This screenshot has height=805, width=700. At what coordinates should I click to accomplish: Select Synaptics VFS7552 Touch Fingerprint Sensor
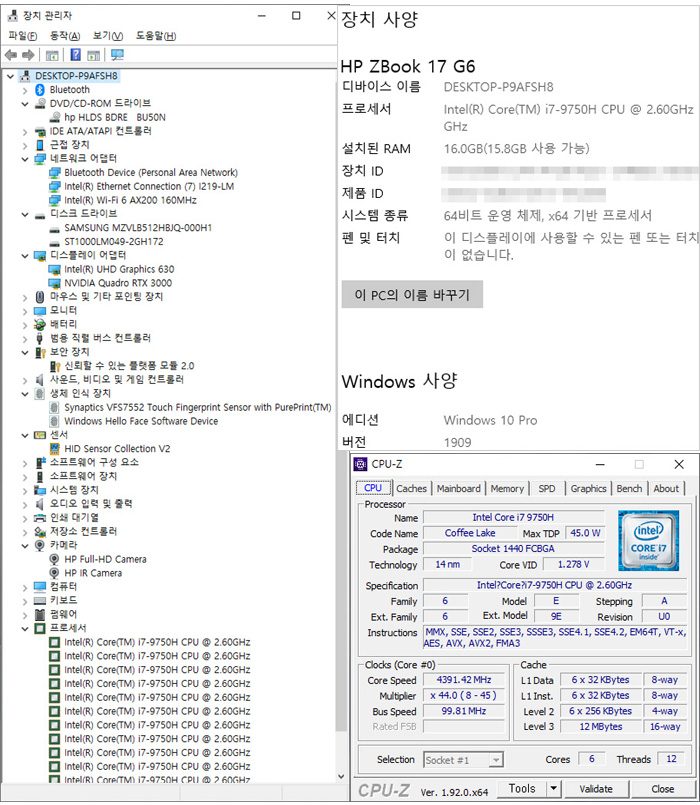[x=198, y=407]
